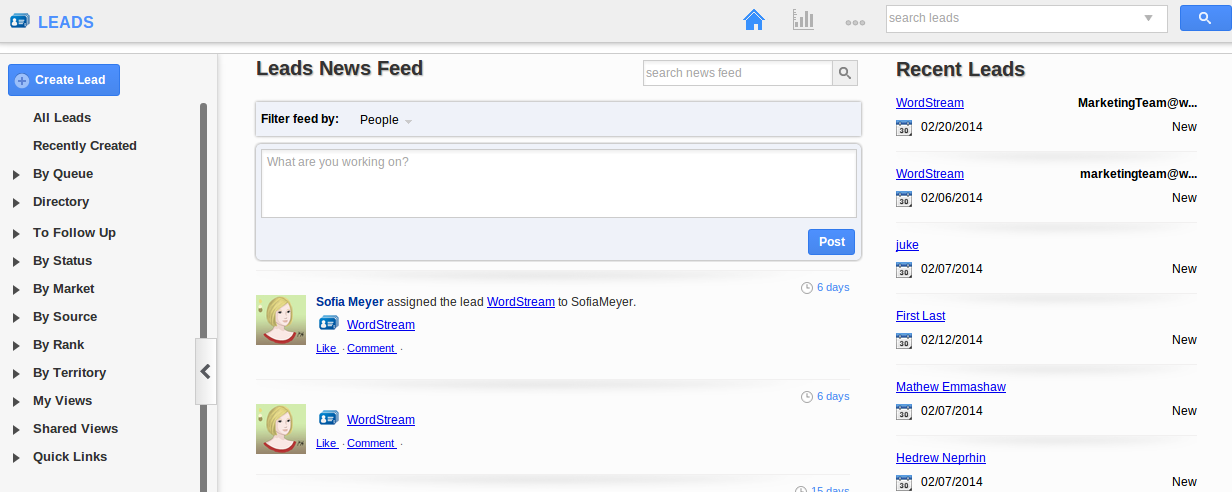Open the home icon in top bar
This screenshot has height=492, width=1232.
tap(754, 19)
